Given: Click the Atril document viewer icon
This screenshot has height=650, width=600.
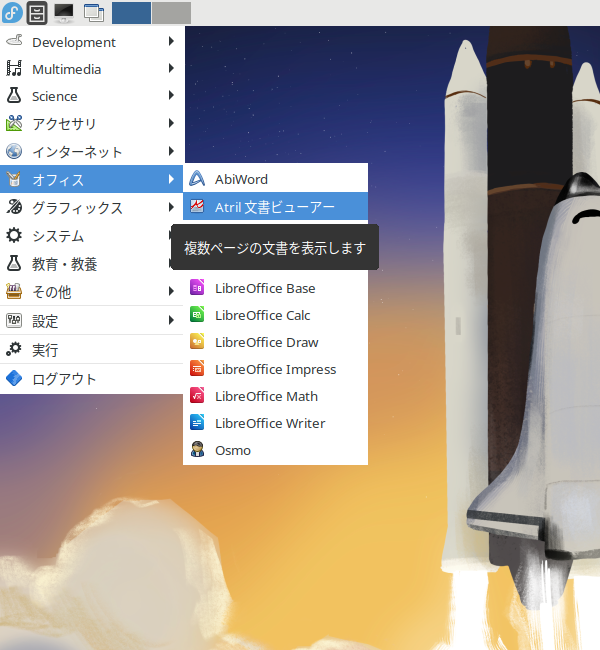Looking at the screenshot, I should click(197, 206).
